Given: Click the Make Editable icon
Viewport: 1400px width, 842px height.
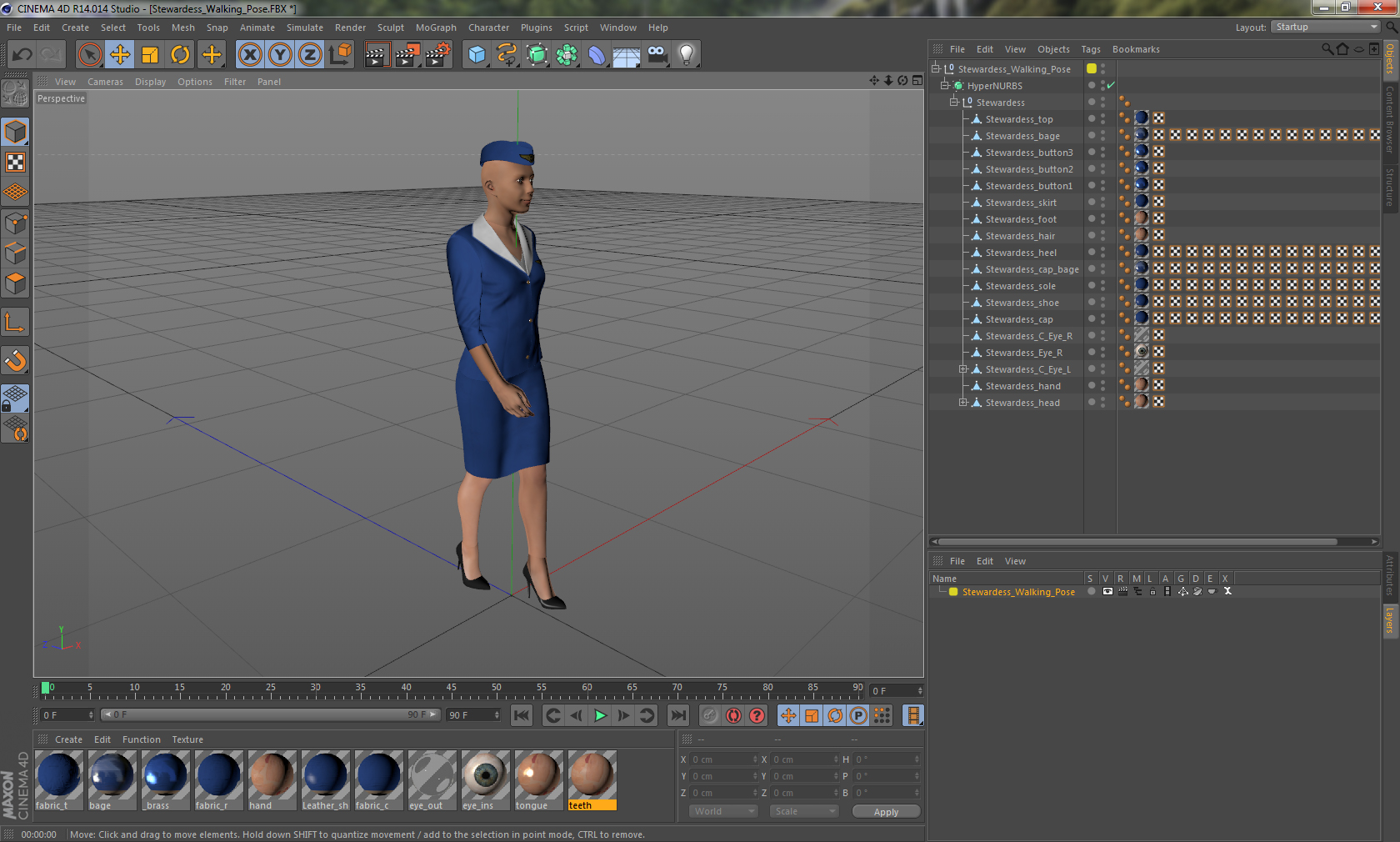Looking at the screenshot, I should click(15, 93).
